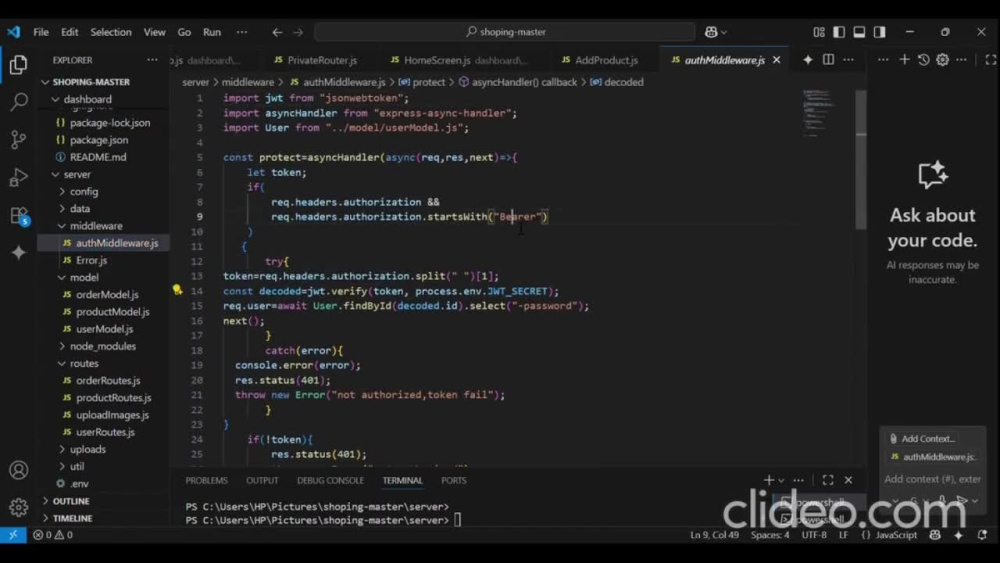The image size is (1000, 563).
Task: Toggle the secondary side bar
Action: click(879, 32)
